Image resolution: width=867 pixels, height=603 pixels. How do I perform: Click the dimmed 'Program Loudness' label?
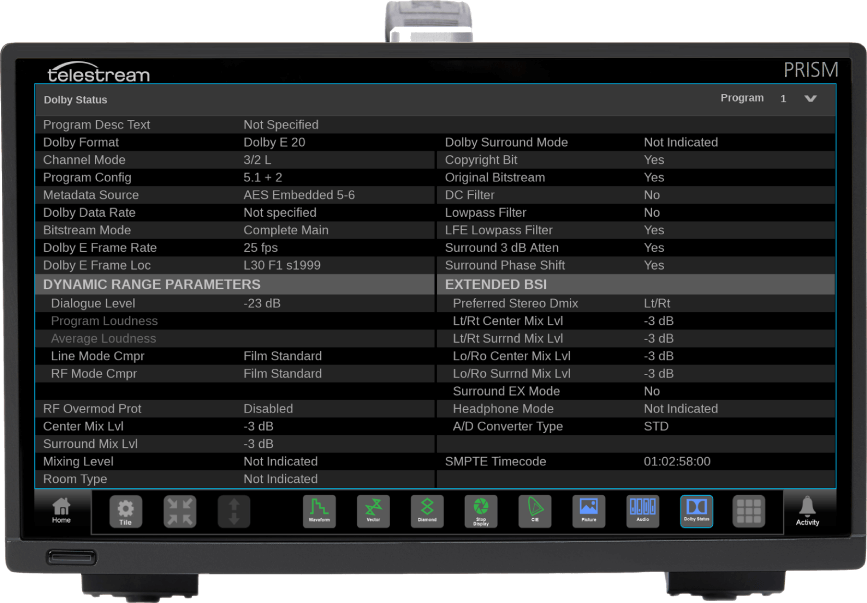(x=105, y=321)
